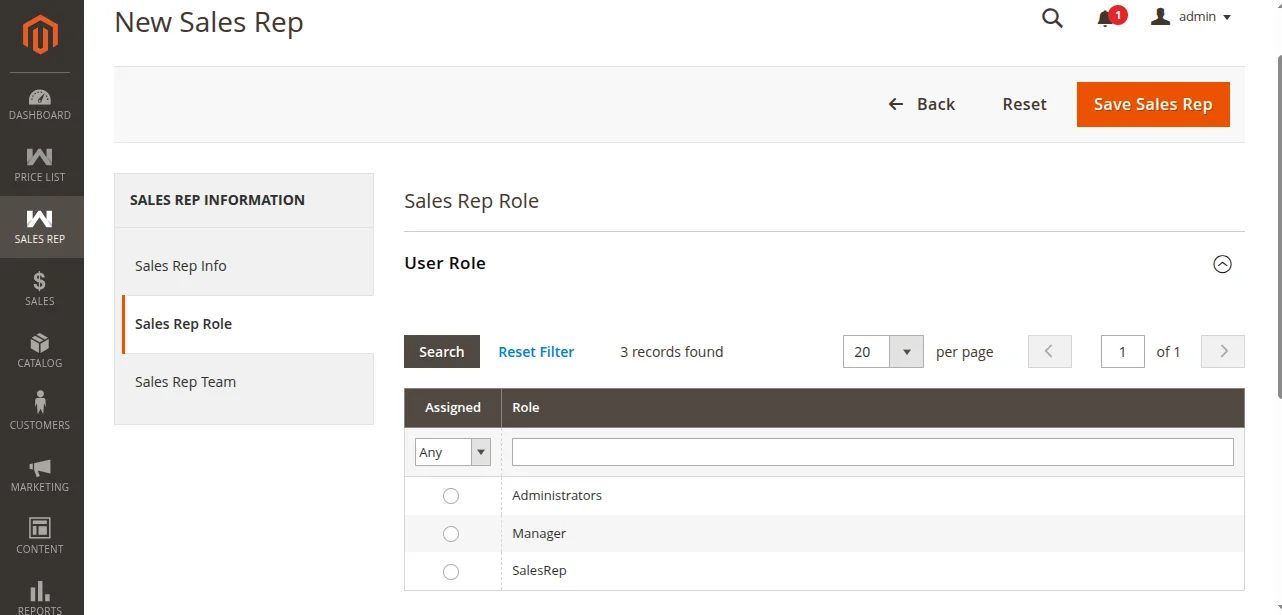The height and width of the screenshot is (615, 1282).
Task: Open the Assigned filter dropdown
Action: click(453, 452)
